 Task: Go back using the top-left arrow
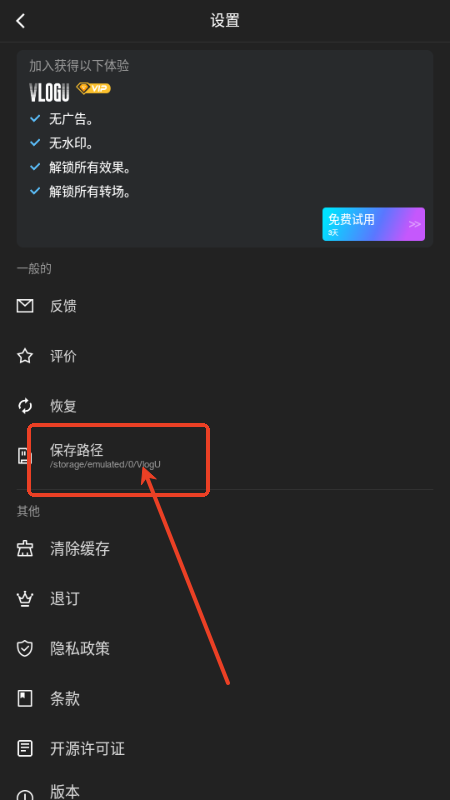[x=20, y=21]
